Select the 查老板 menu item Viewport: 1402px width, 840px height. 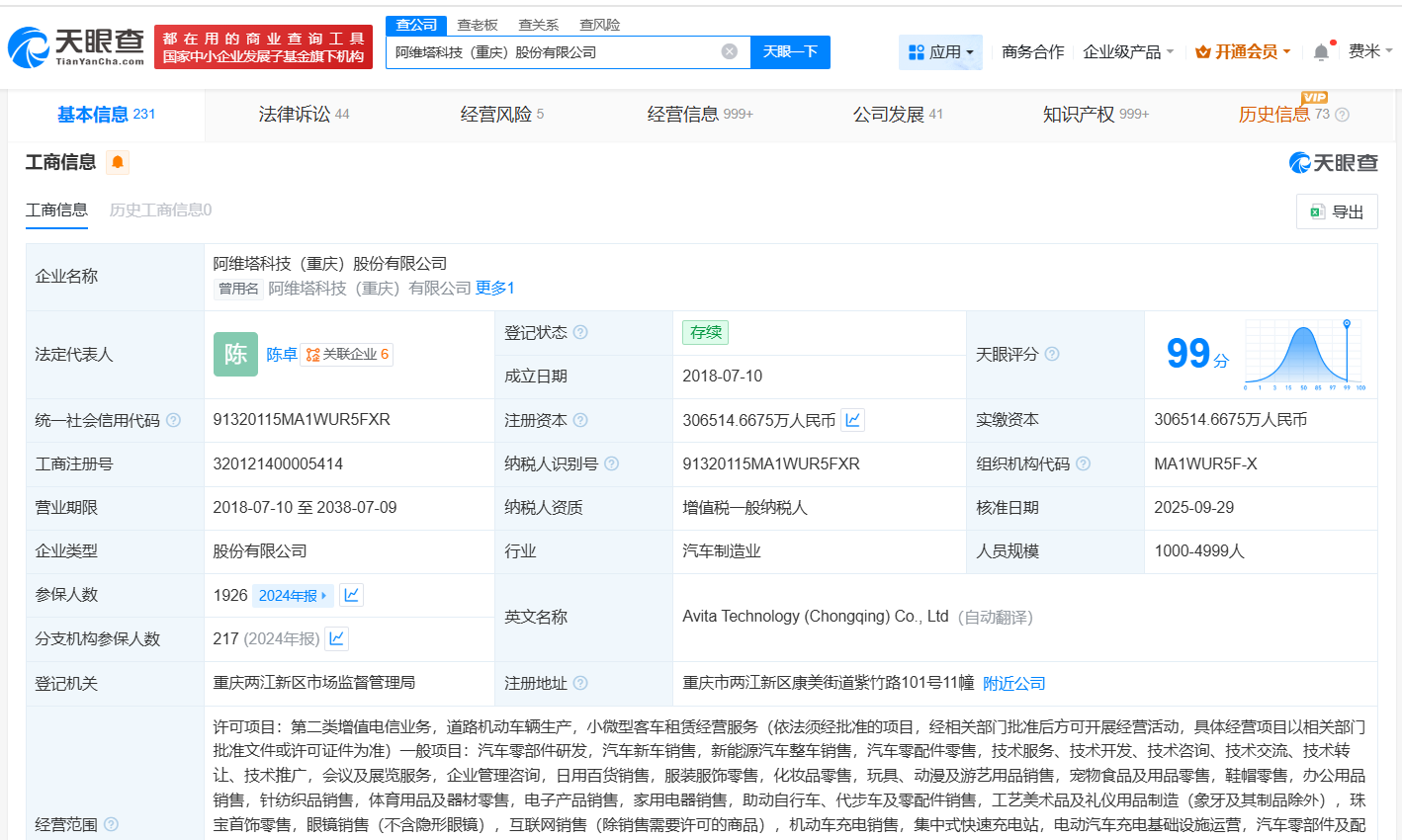coord(478,24)
